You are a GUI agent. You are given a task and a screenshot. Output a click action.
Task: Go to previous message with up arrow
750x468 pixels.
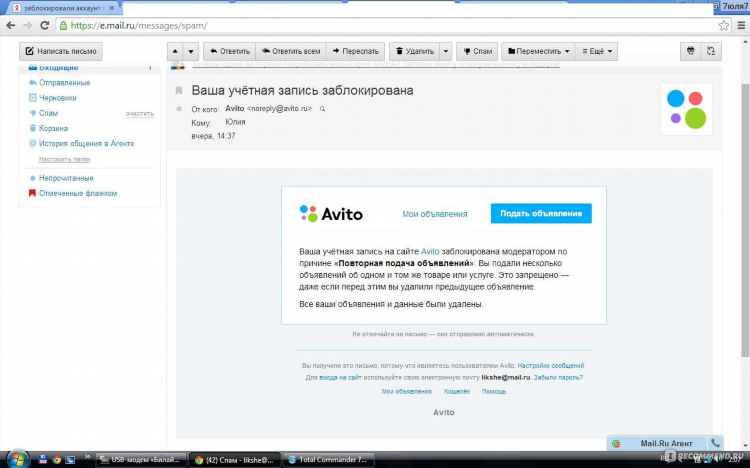(x=175, y=51)
